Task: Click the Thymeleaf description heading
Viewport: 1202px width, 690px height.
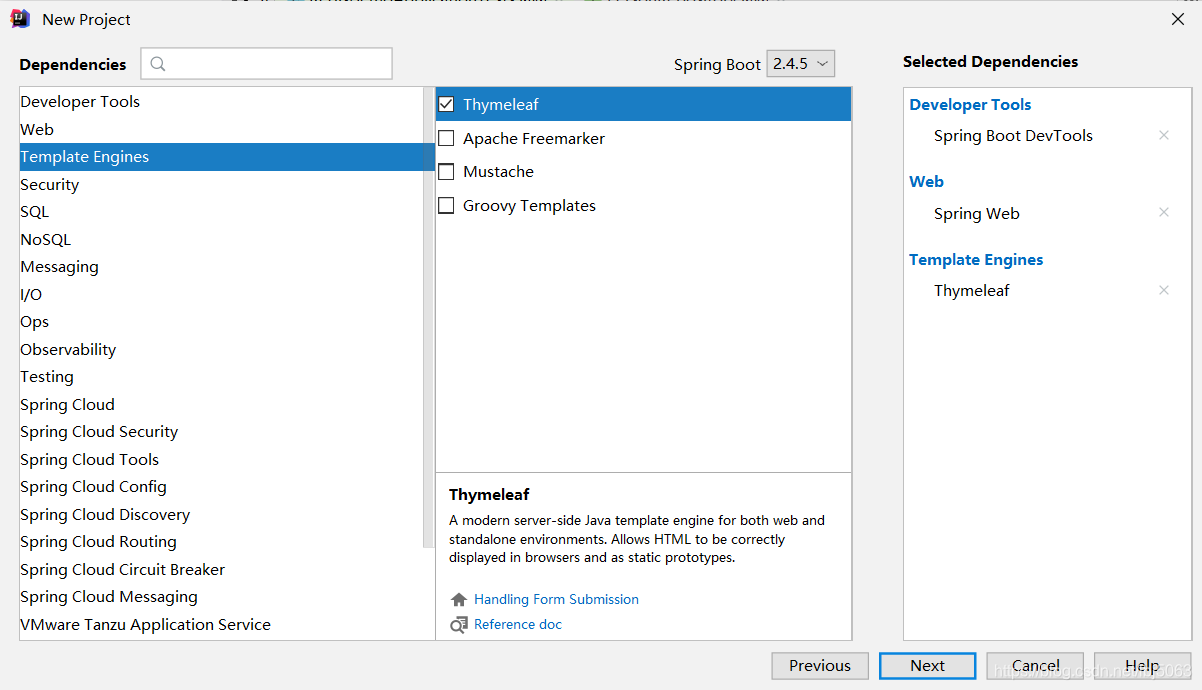Action: (489, 494)
